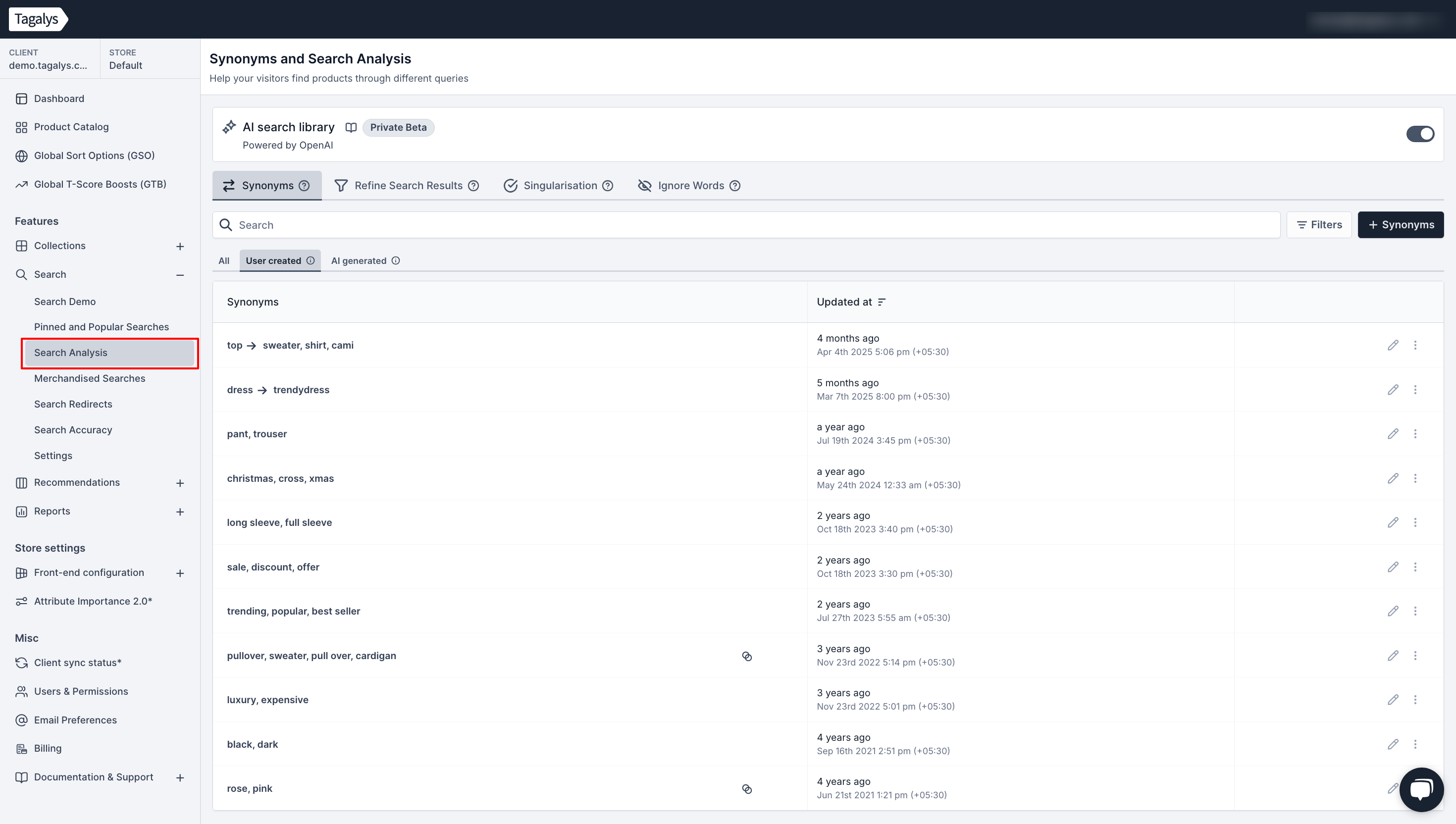Open Billing page
The height and width of the screenshot is (824, 1456).
(48, 749)
